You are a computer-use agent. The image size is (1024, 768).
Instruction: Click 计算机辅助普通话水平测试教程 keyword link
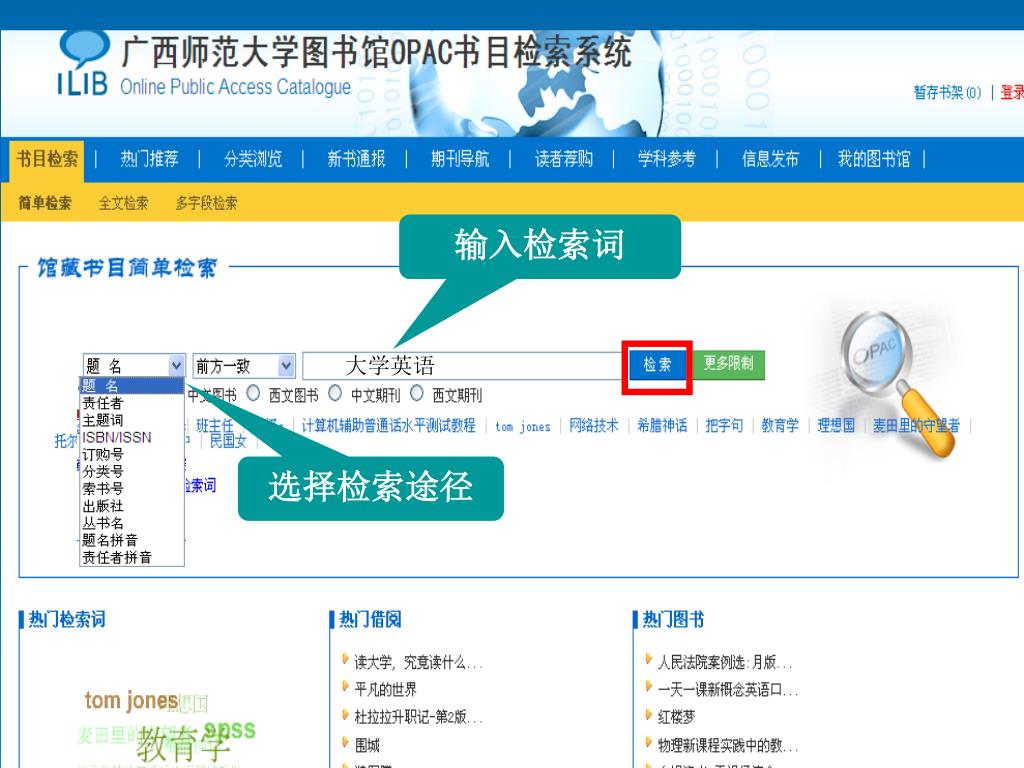pyautogui.click(x=389, y=426)
